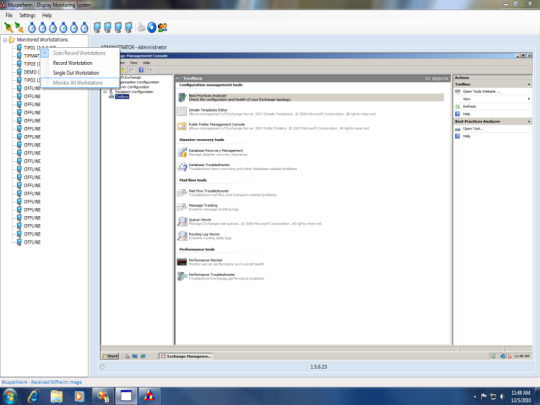This screenshot has width=540, height=405.
Task: Click the Performance Monitor icon
Action: coord(182,262)
